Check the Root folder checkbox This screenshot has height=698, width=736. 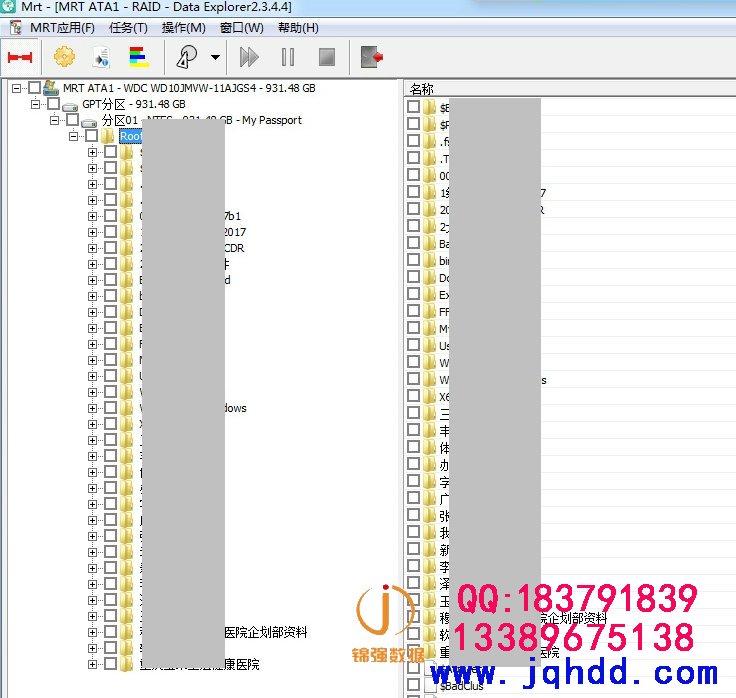(92, 136)
